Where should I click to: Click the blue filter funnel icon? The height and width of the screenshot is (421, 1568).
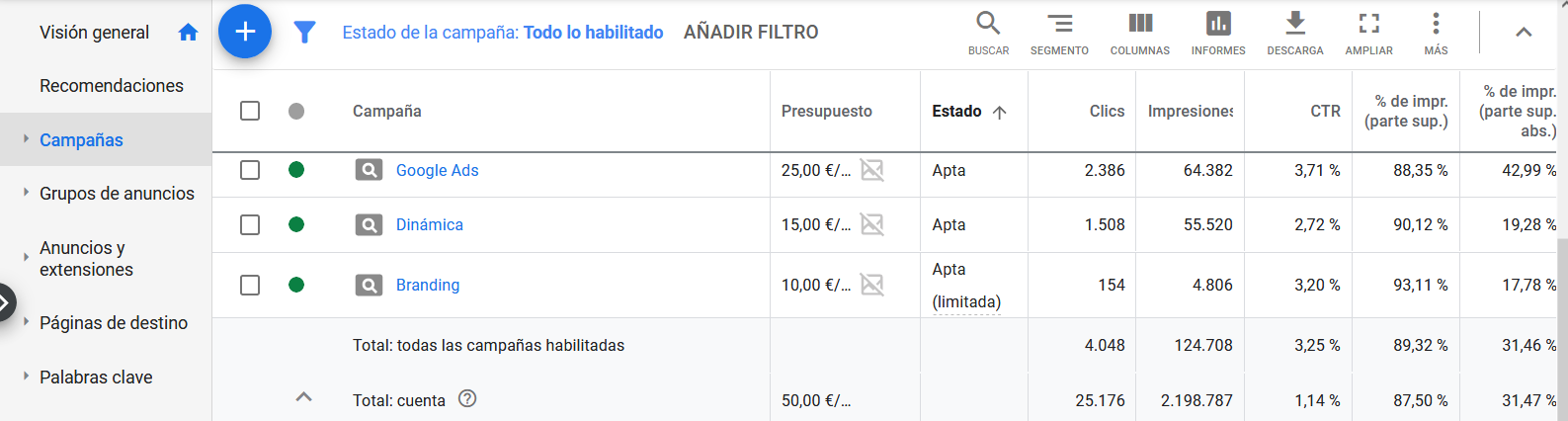(305, 33)
